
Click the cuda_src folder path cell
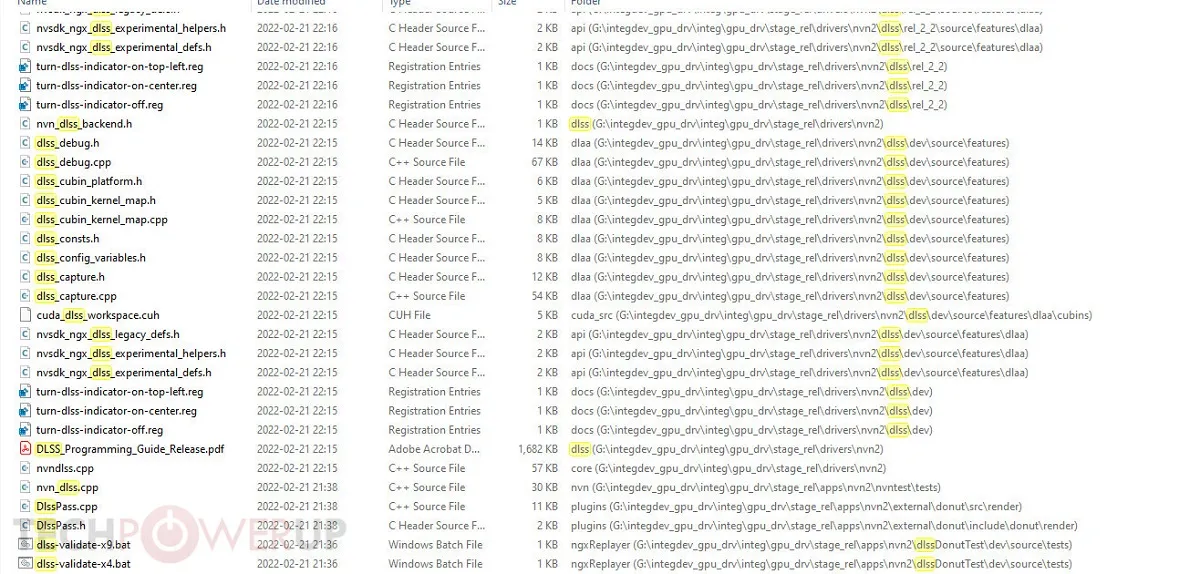(831, 315)
